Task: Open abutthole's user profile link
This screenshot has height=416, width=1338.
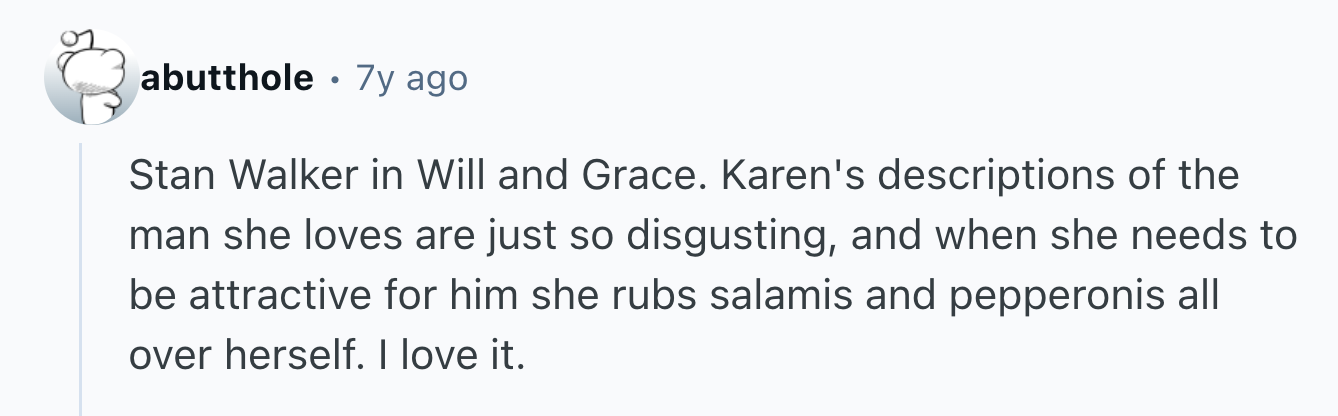Action: tap(227, 78)
